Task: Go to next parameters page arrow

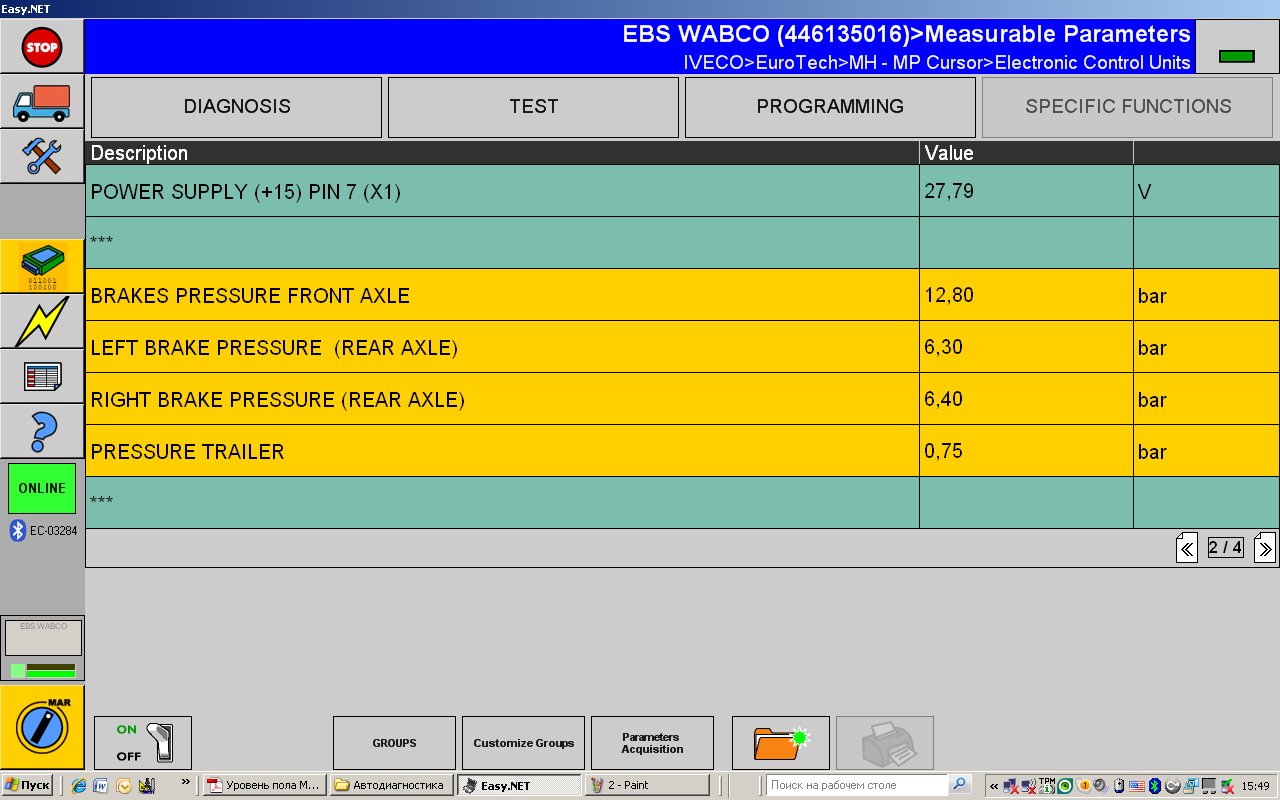Action: 1264,548
